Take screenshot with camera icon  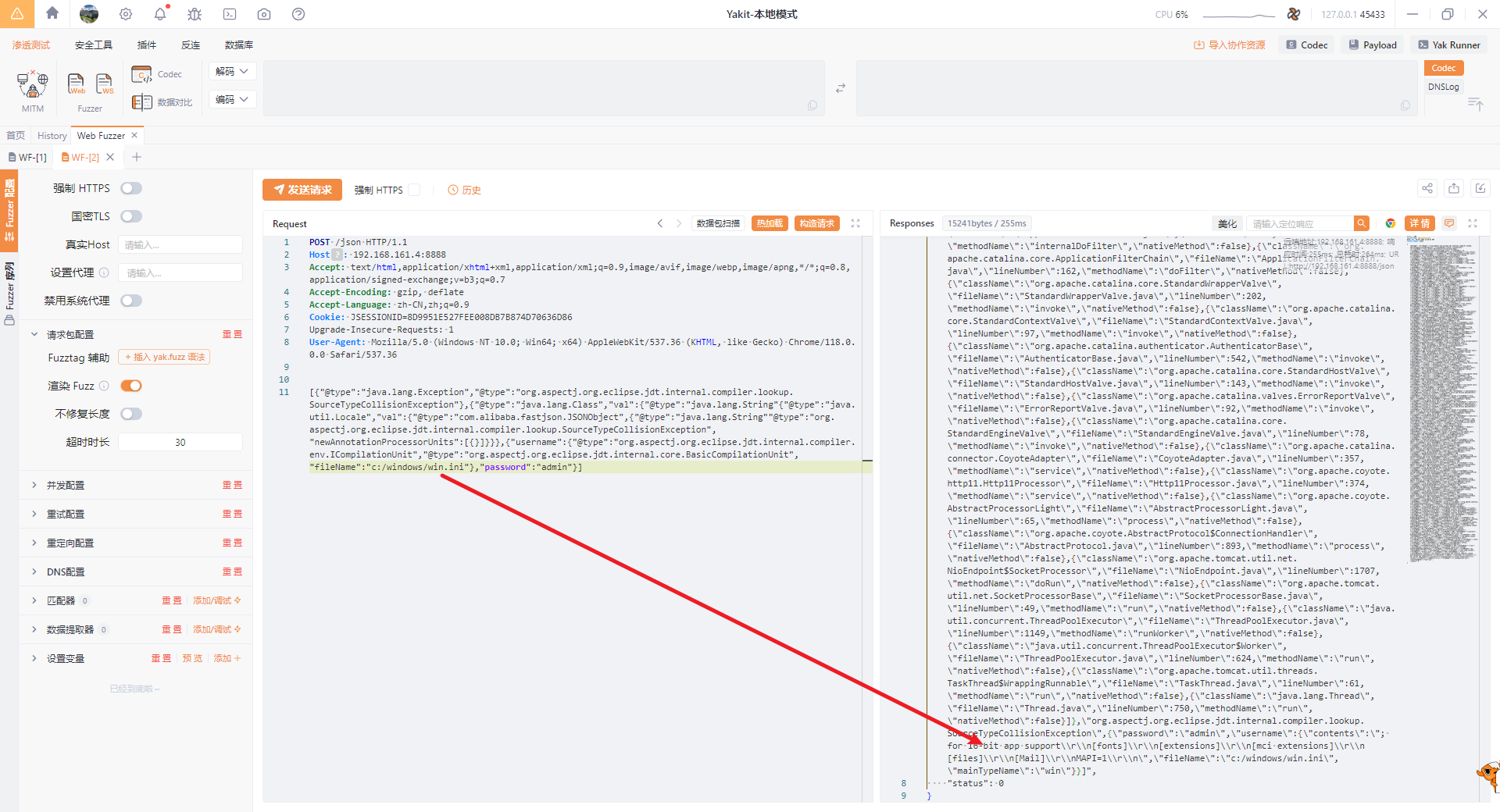point(264,14)
